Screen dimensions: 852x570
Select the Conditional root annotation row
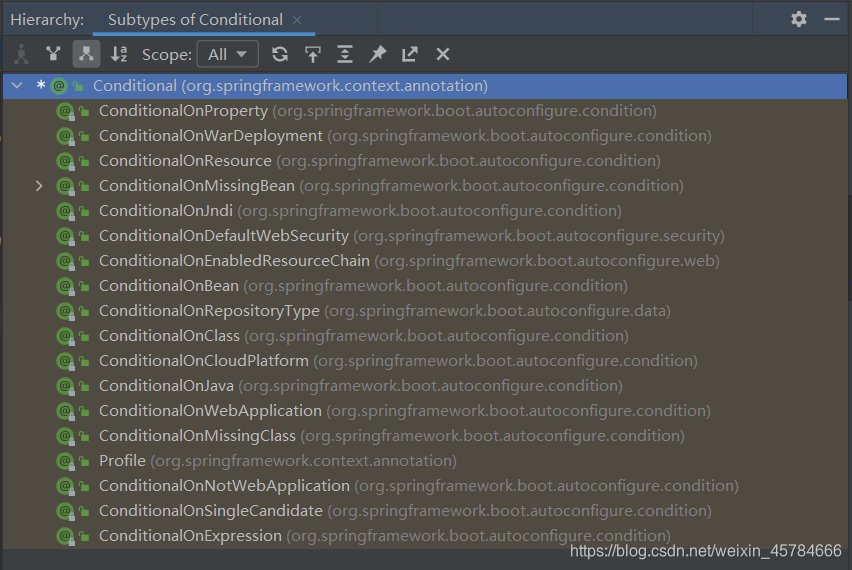[x=425, y=86]
